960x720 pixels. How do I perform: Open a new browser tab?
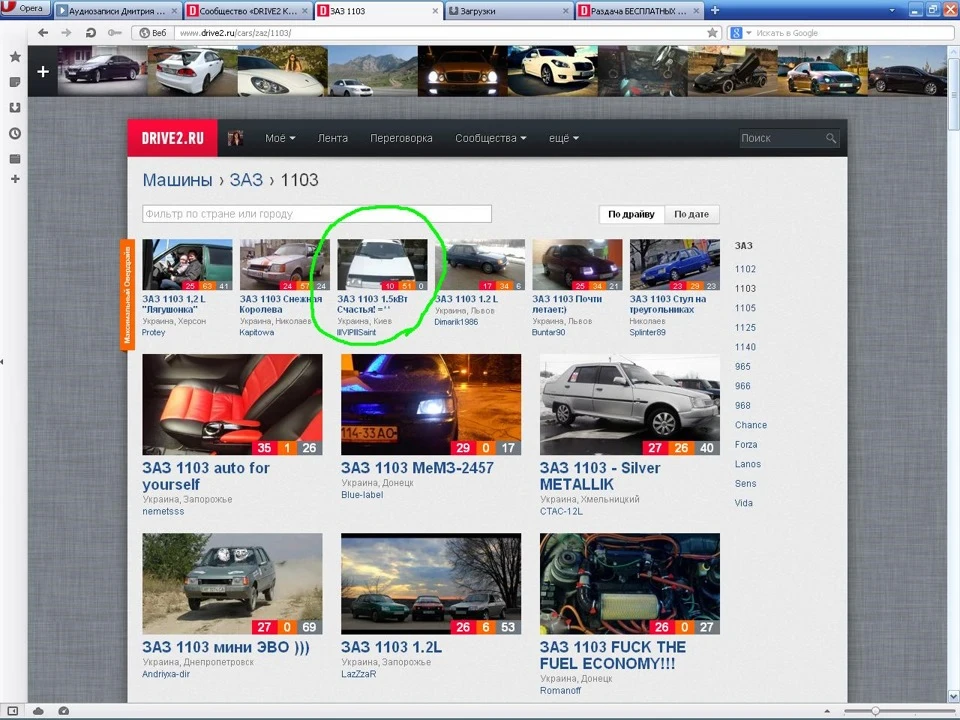tap(714, 10)
